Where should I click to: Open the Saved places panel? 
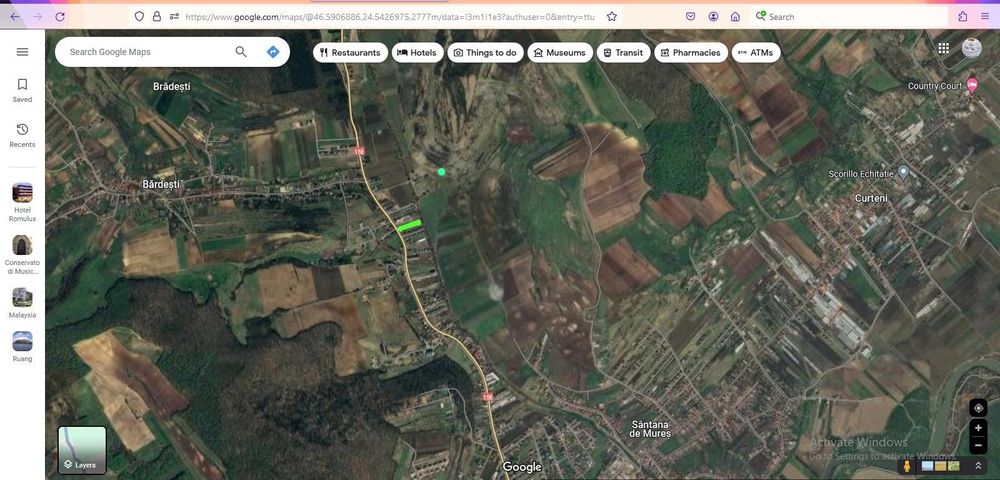click(22, 90)
